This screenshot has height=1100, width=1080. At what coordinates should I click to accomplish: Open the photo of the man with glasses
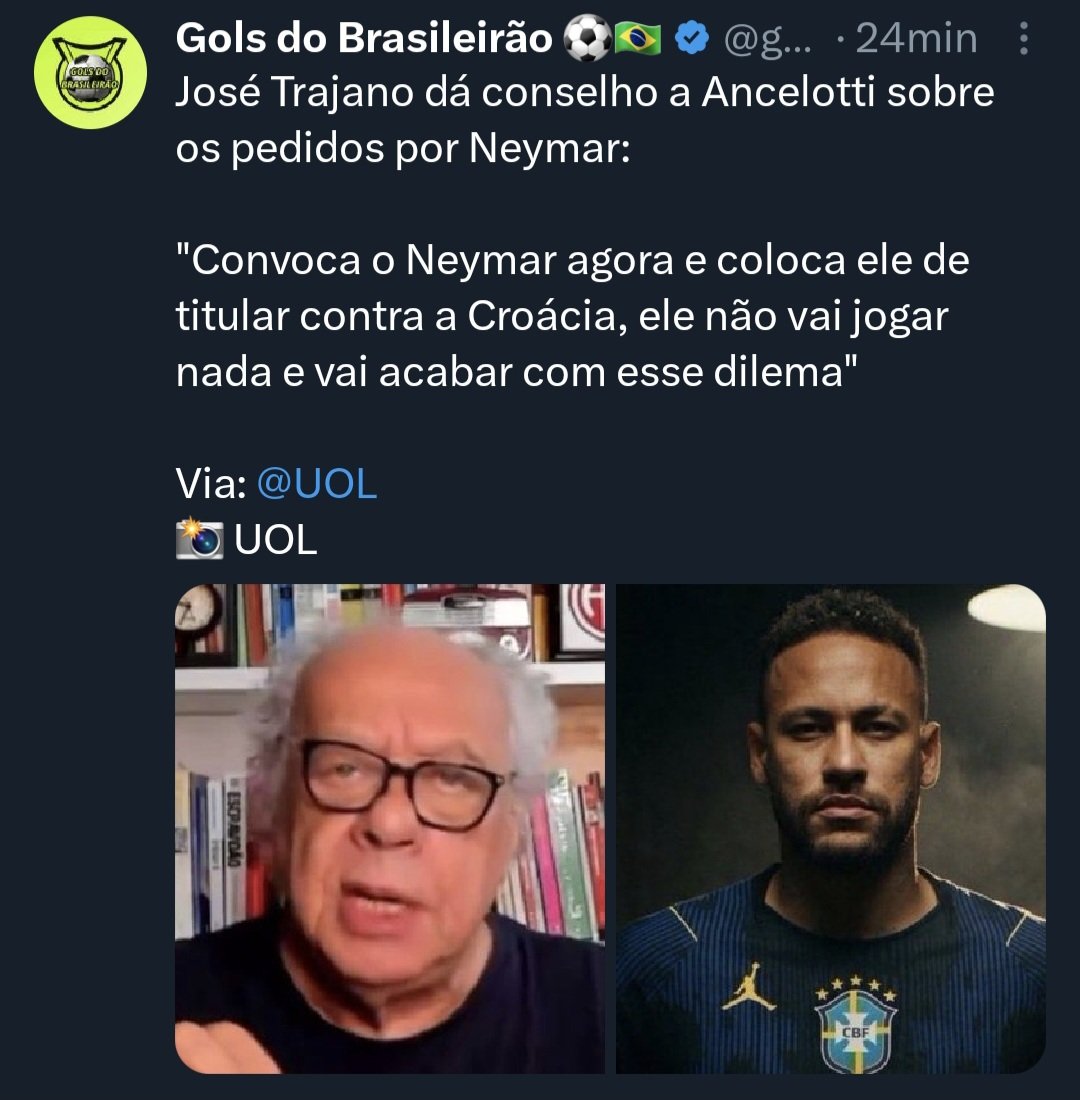point(389,829)
